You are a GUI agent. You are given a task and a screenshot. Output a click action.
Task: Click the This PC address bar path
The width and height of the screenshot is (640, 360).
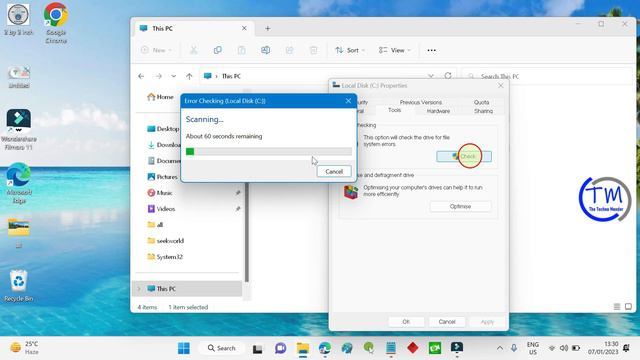coord(231,76)
